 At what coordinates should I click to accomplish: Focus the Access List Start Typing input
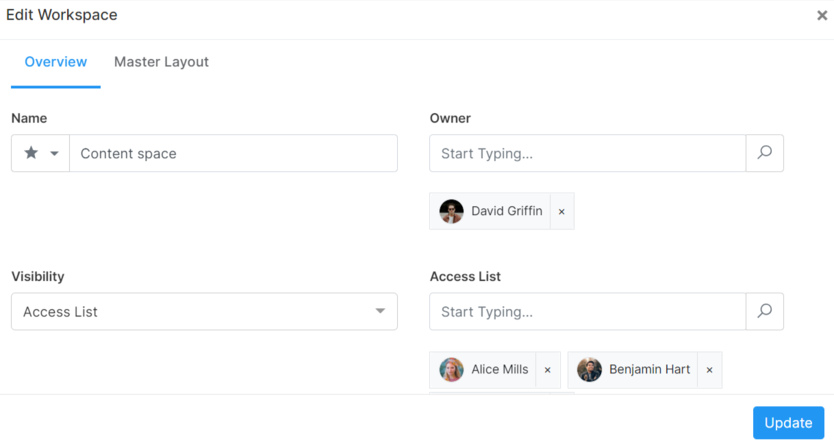(x=588, y=312)
